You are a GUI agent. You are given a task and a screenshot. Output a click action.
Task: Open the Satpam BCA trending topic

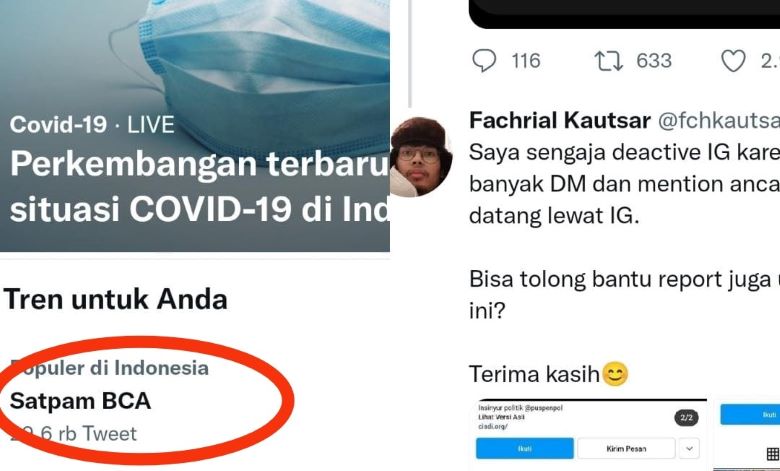[81, 401]
